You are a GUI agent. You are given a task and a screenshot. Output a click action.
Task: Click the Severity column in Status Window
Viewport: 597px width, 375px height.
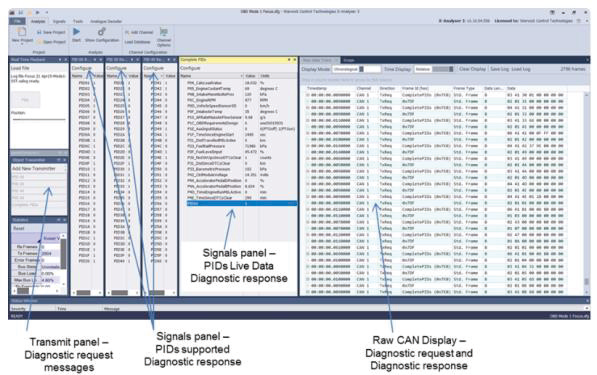click(x=18, y=309)
